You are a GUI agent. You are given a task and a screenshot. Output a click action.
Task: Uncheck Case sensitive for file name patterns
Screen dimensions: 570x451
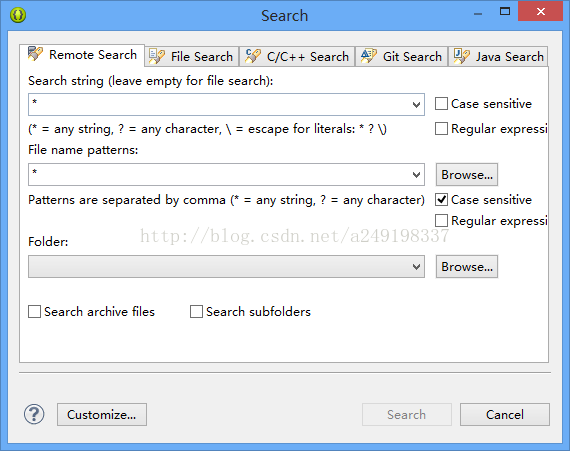coord(441,200)
